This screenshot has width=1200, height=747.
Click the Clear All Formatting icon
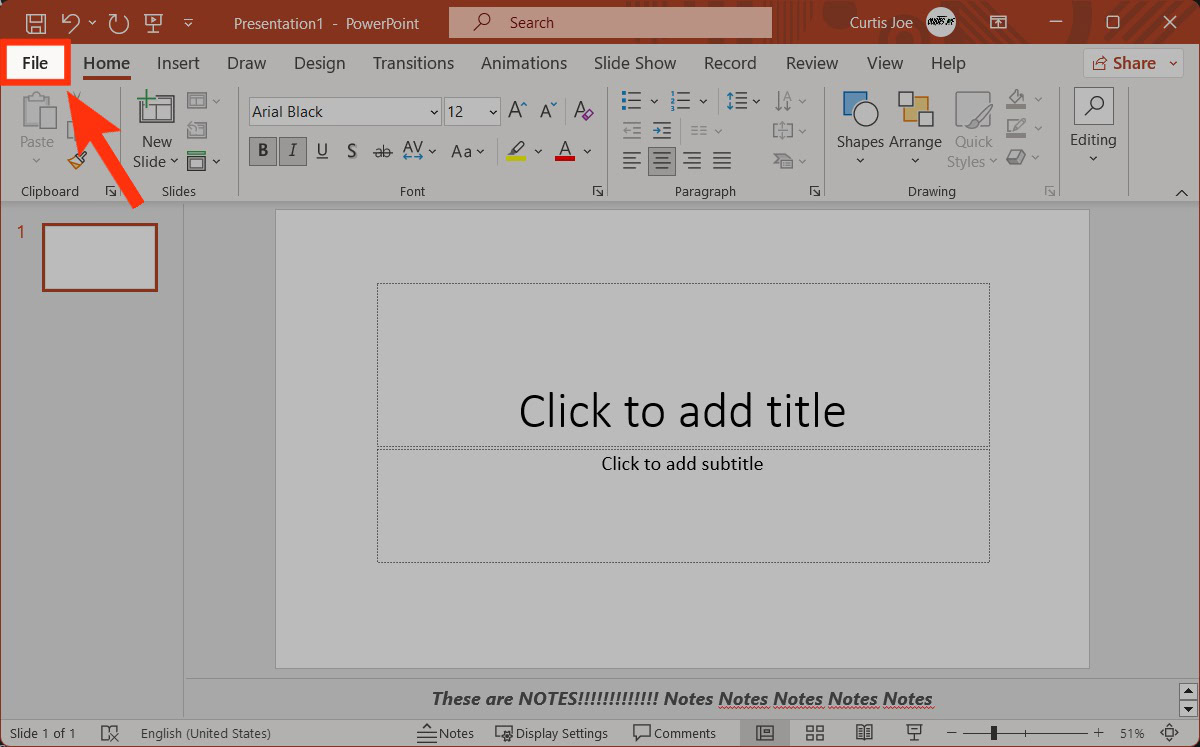[x=584, y=111]
